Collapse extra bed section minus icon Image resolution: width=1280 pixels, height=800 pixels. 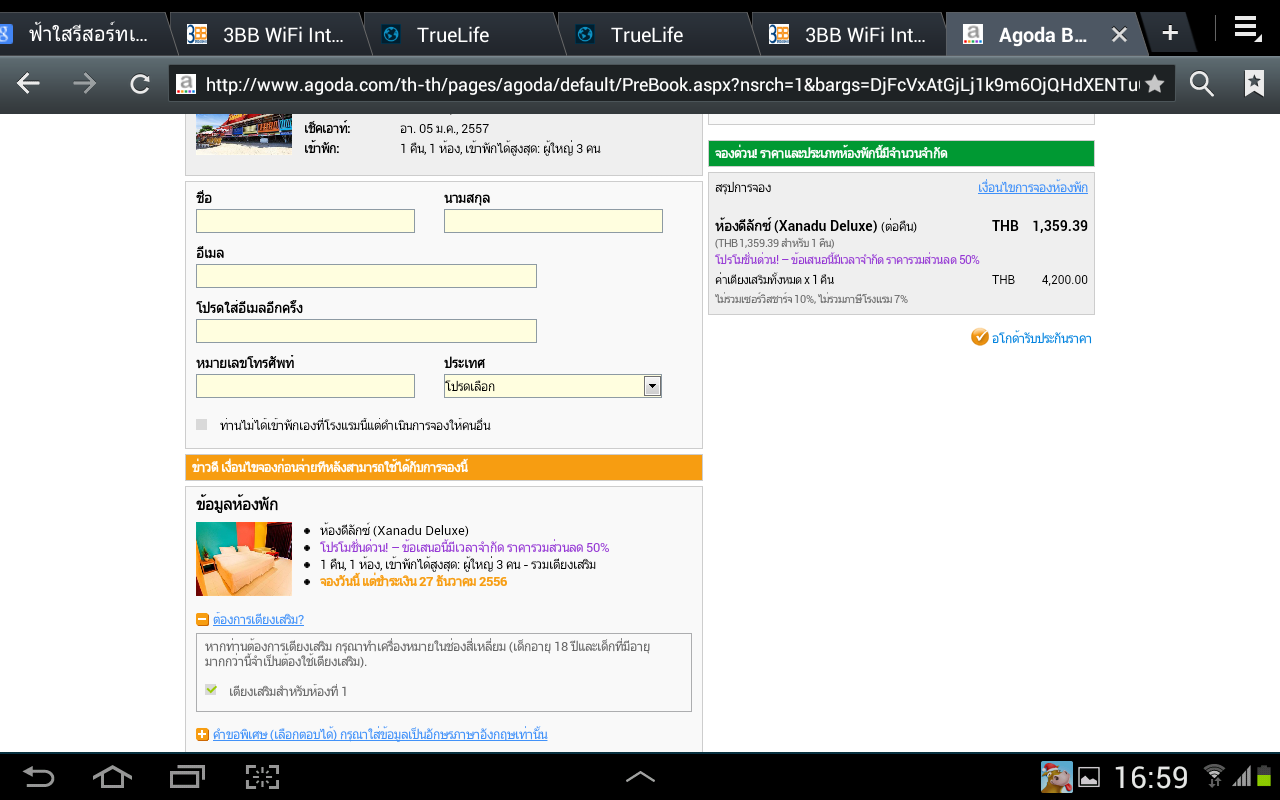coord(202,619)
